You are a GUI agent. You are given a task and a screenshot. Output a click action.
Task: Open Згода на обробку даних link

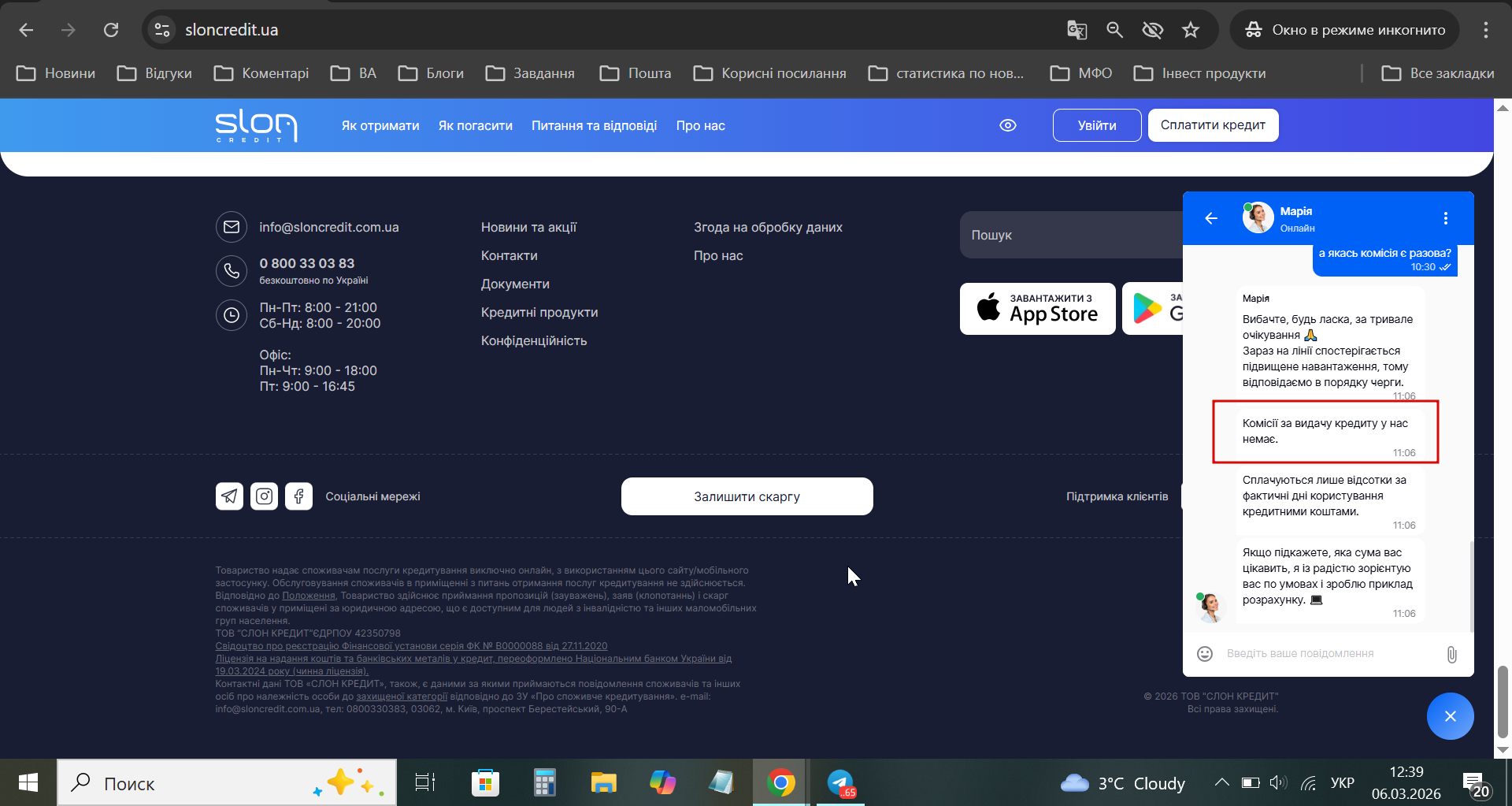click(x=768, y=227)
